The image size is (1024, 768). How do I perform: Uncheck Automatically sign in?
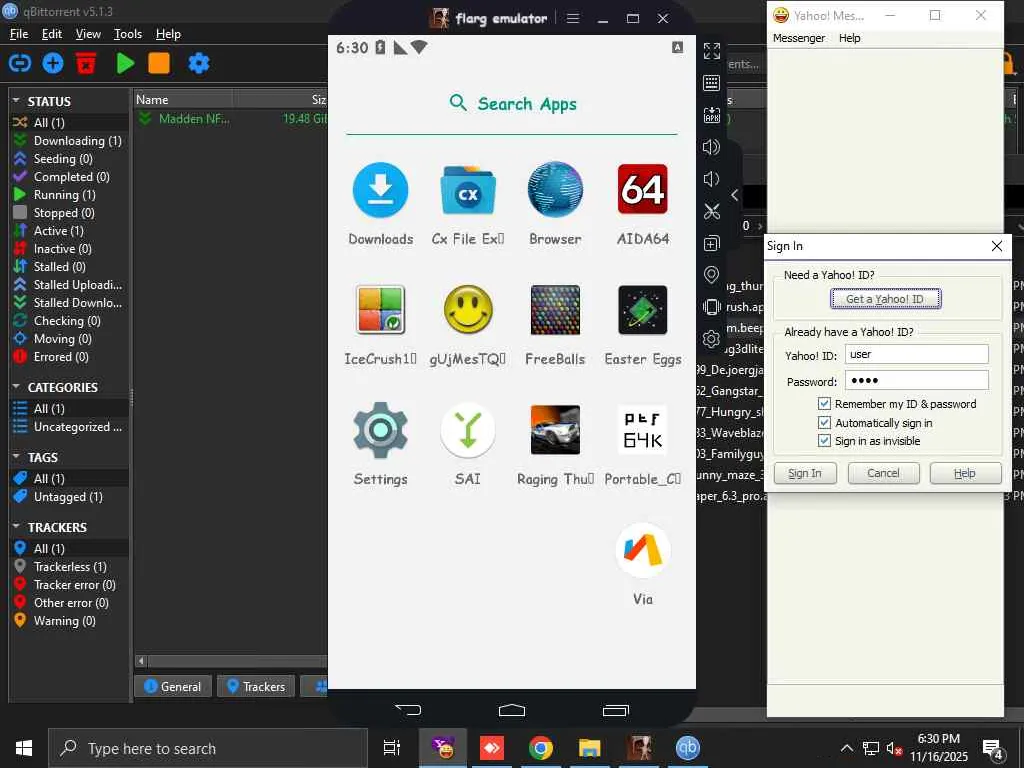(x=824, y=423)
